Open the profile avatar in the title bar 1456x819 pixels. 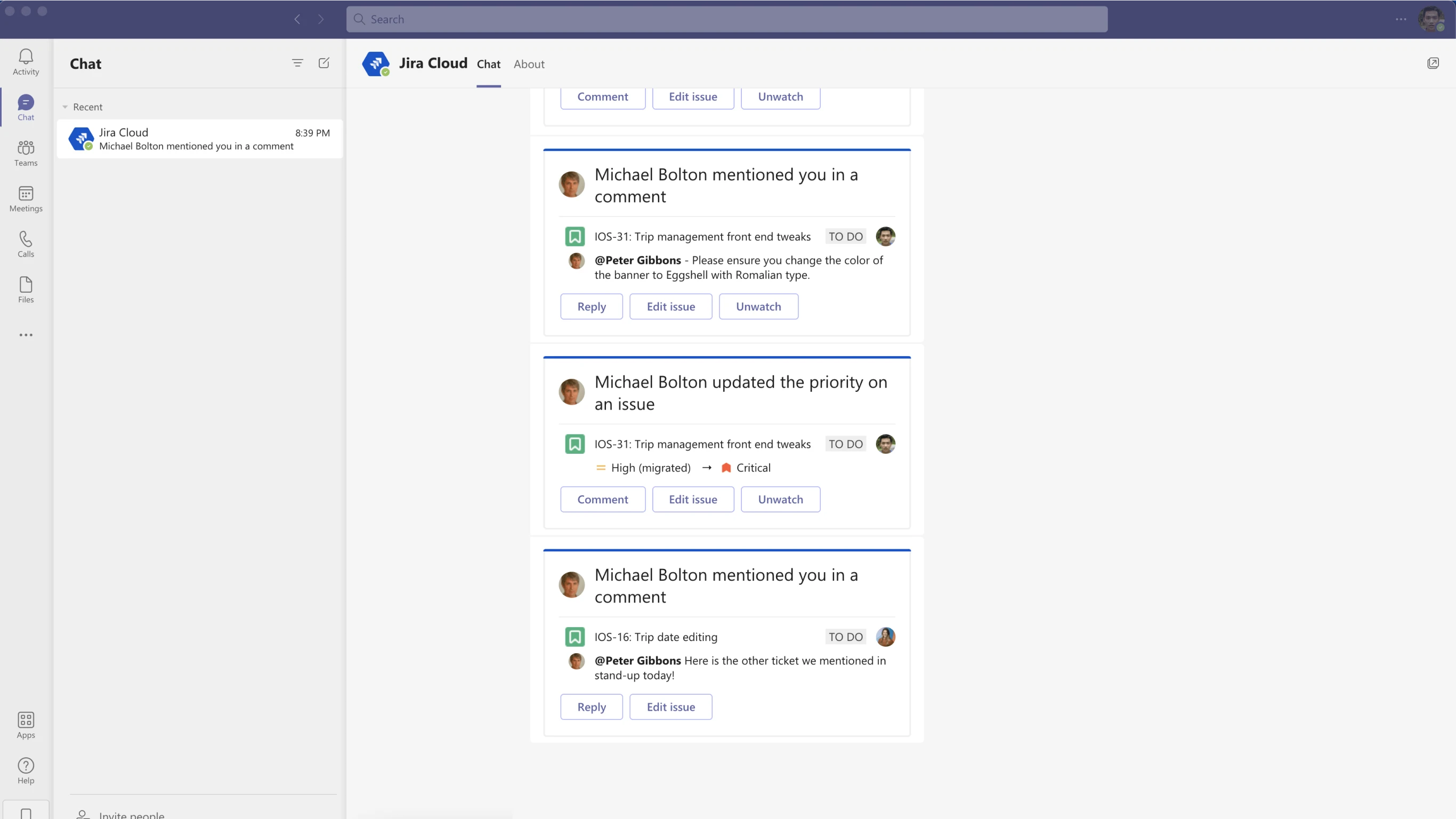click(x=1431, y=19)
